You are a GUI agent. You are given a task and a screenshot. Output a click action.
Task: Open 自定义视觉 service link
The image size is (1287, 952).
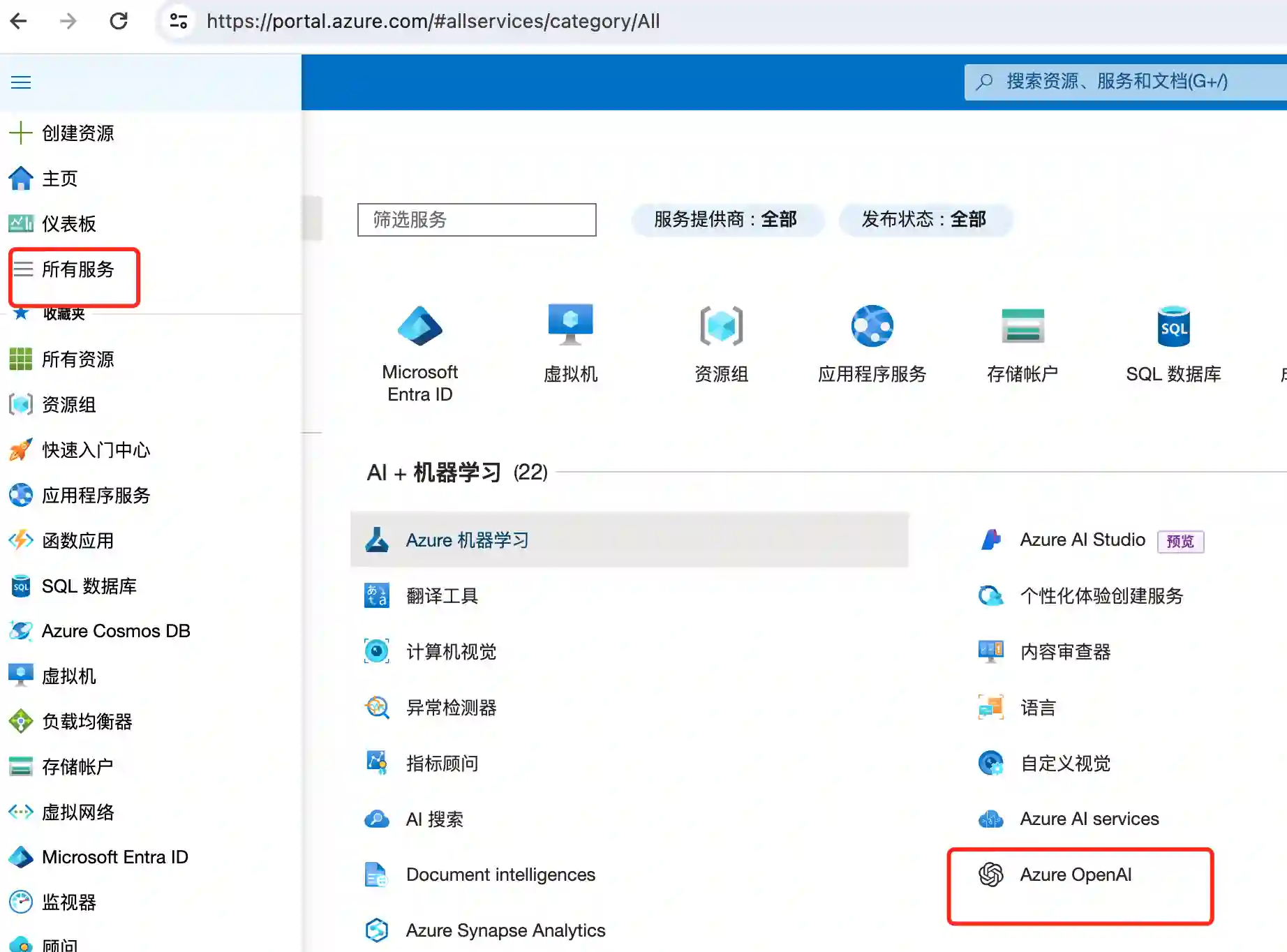point(1065,763)
